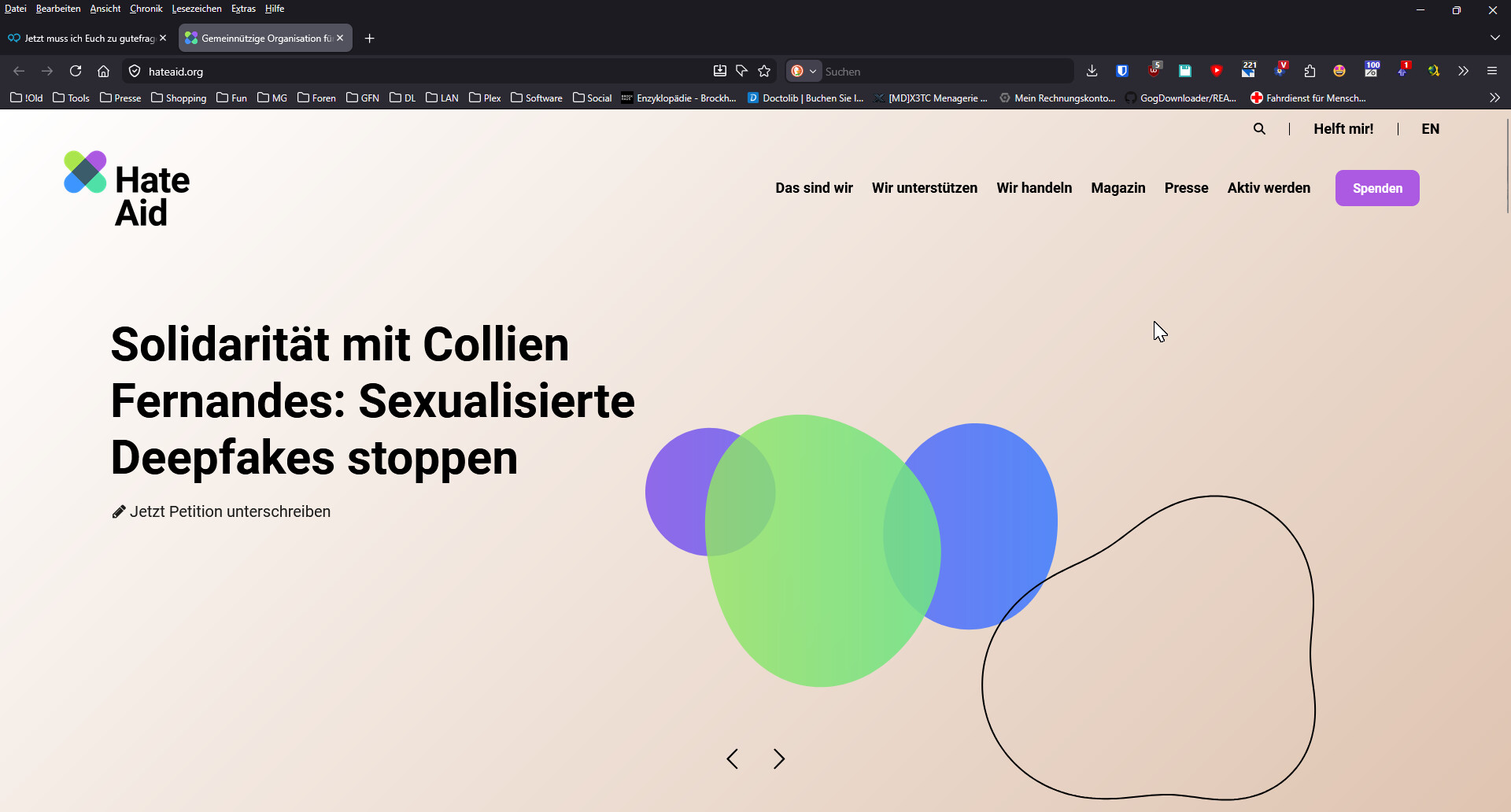Click the HateAid logo
Screen dimensions: 1511x812
pyautogui.click(x=127, y=189)
